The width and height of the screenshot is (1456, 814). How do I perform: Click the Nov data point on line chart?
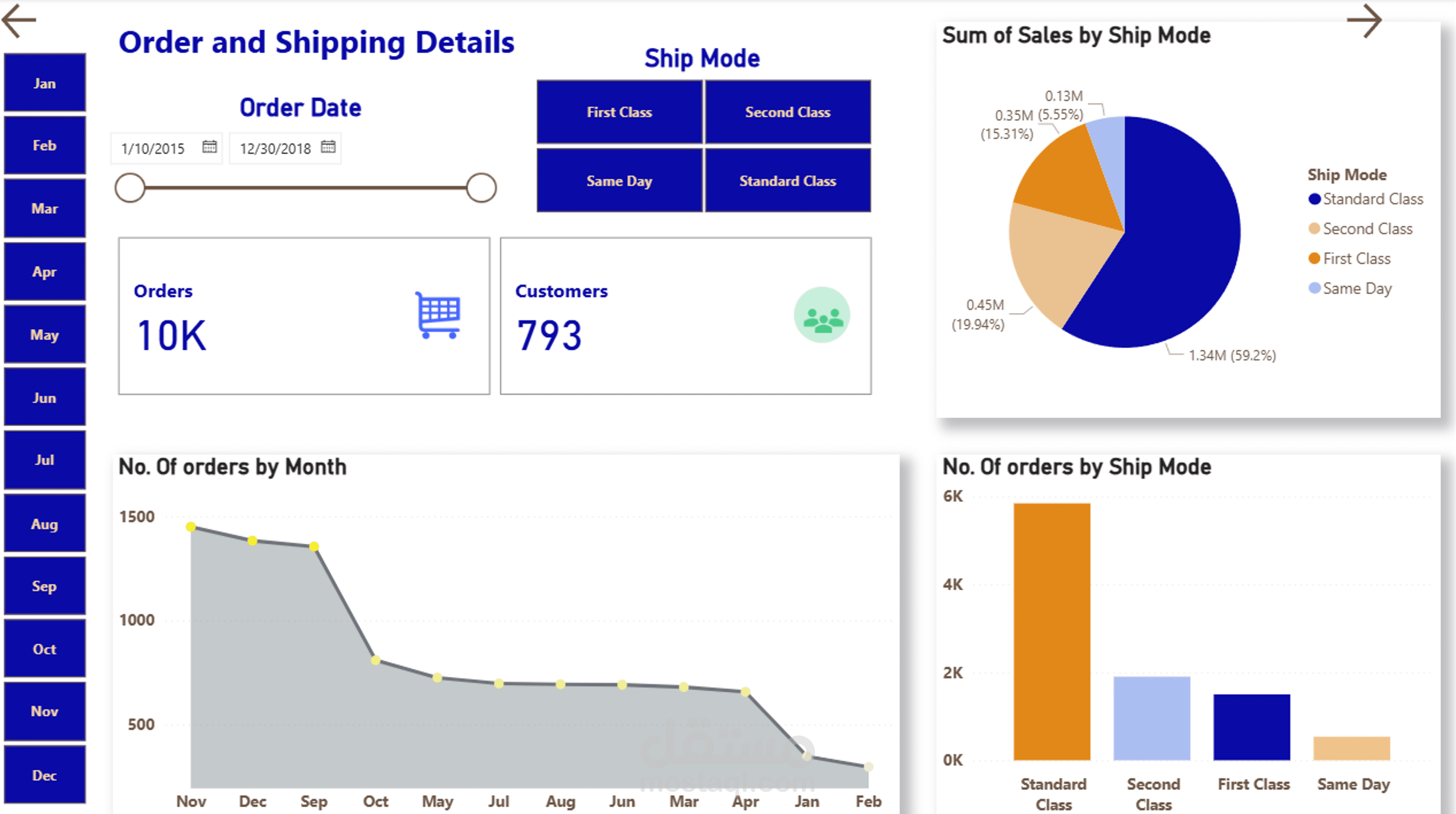pos(191,527)
